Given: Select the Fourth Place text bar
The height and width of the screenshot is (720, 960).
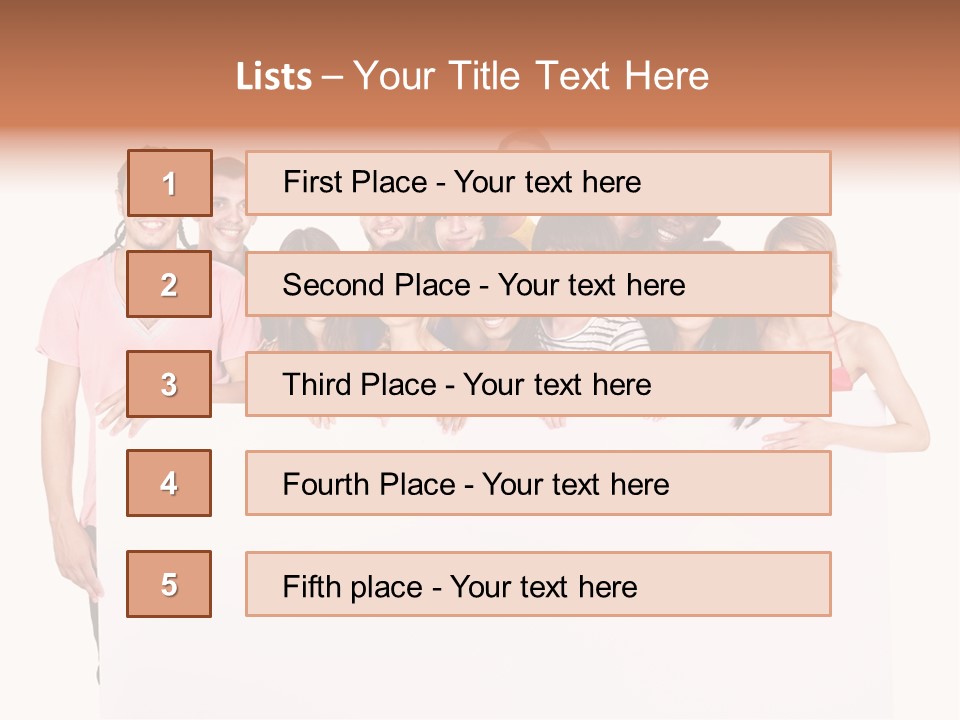Looking at the screenshot, I should [538, 483].
